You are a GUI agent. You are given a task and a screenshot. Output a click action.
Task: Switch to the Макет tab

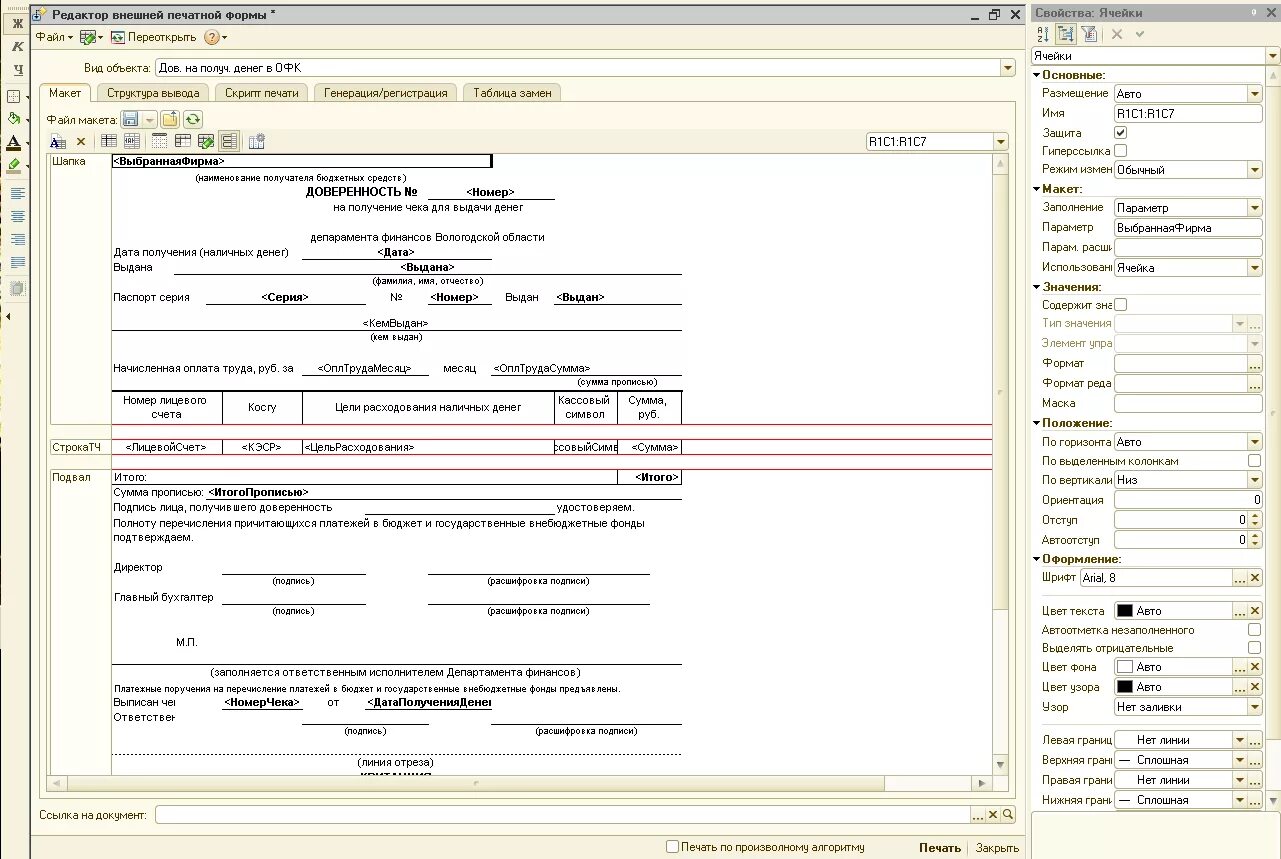65,92
